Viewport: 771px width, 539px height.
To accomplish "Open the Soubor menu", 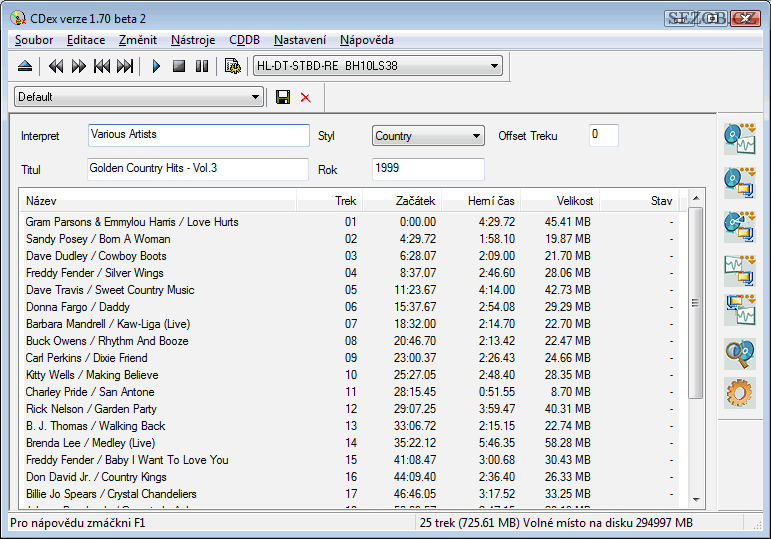I will (x=34, y=40).
